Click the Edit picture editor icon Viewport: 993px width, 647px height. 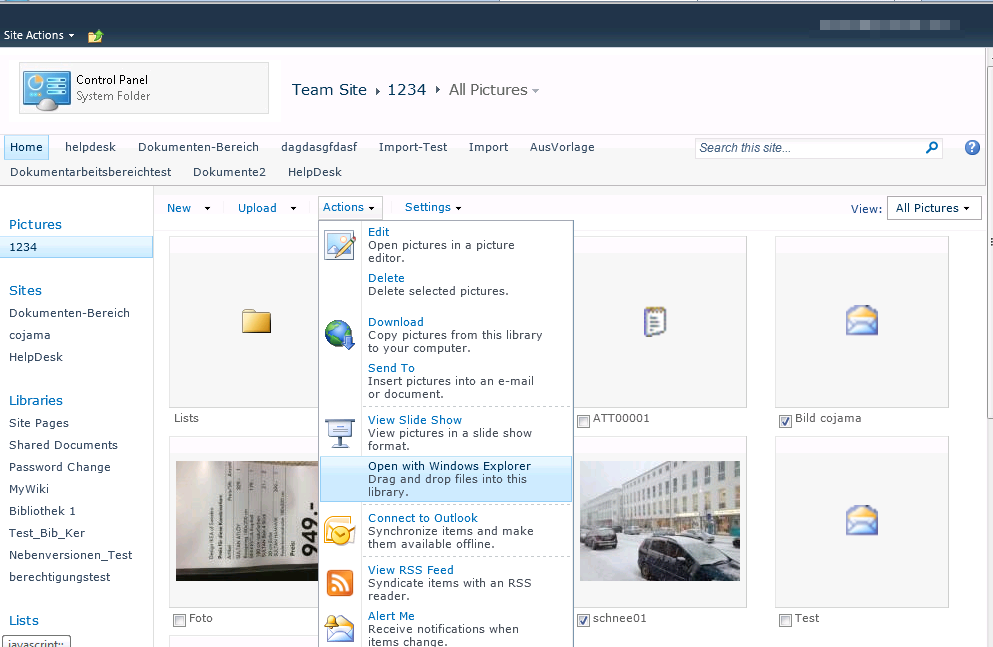tap(339, 245)
